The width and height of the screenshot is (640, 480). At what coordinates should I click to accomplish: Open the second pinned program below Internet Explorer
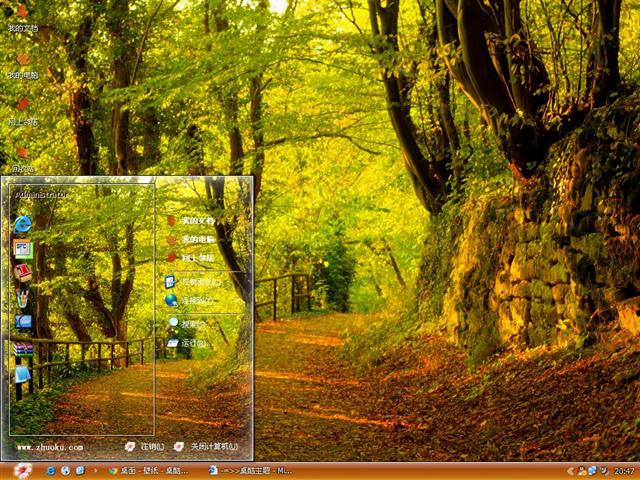point(22,249)
